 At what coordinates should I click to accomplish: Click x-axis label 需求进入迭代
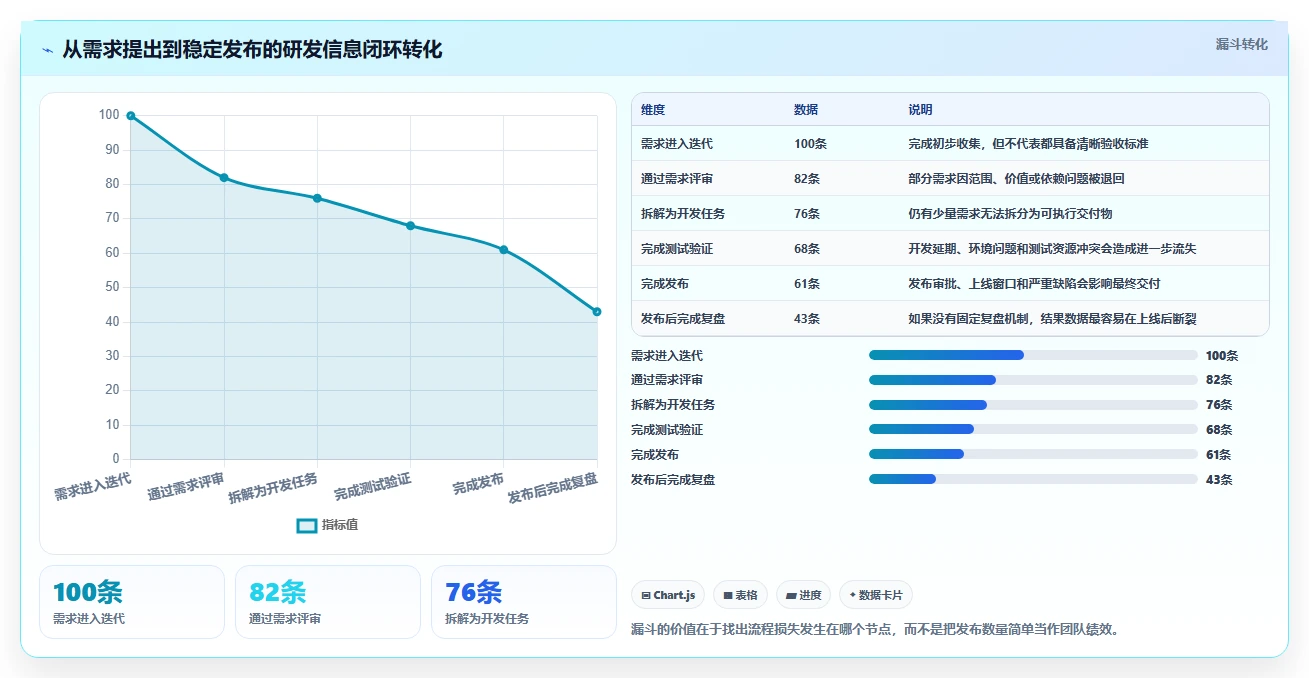point(93,485)
